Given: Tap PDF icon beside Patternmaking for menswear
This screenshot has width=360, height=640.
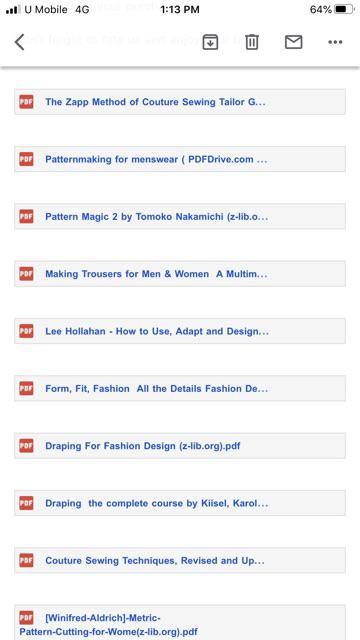Looking at the screenshot, I should pyautogui.click(x=27, y=159).
